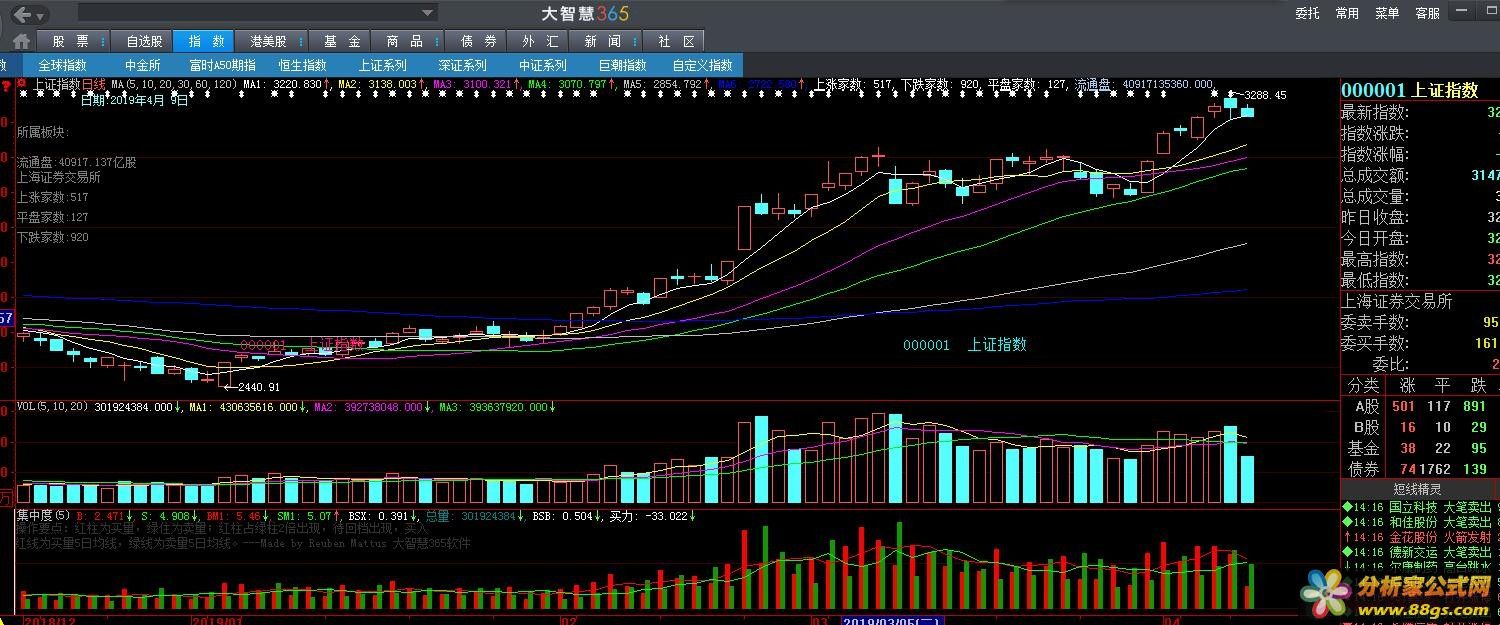This screenshot has height=625, width=1500.
Task: Click the green MA4: 3070.797 value
Action: click(567, 84)
